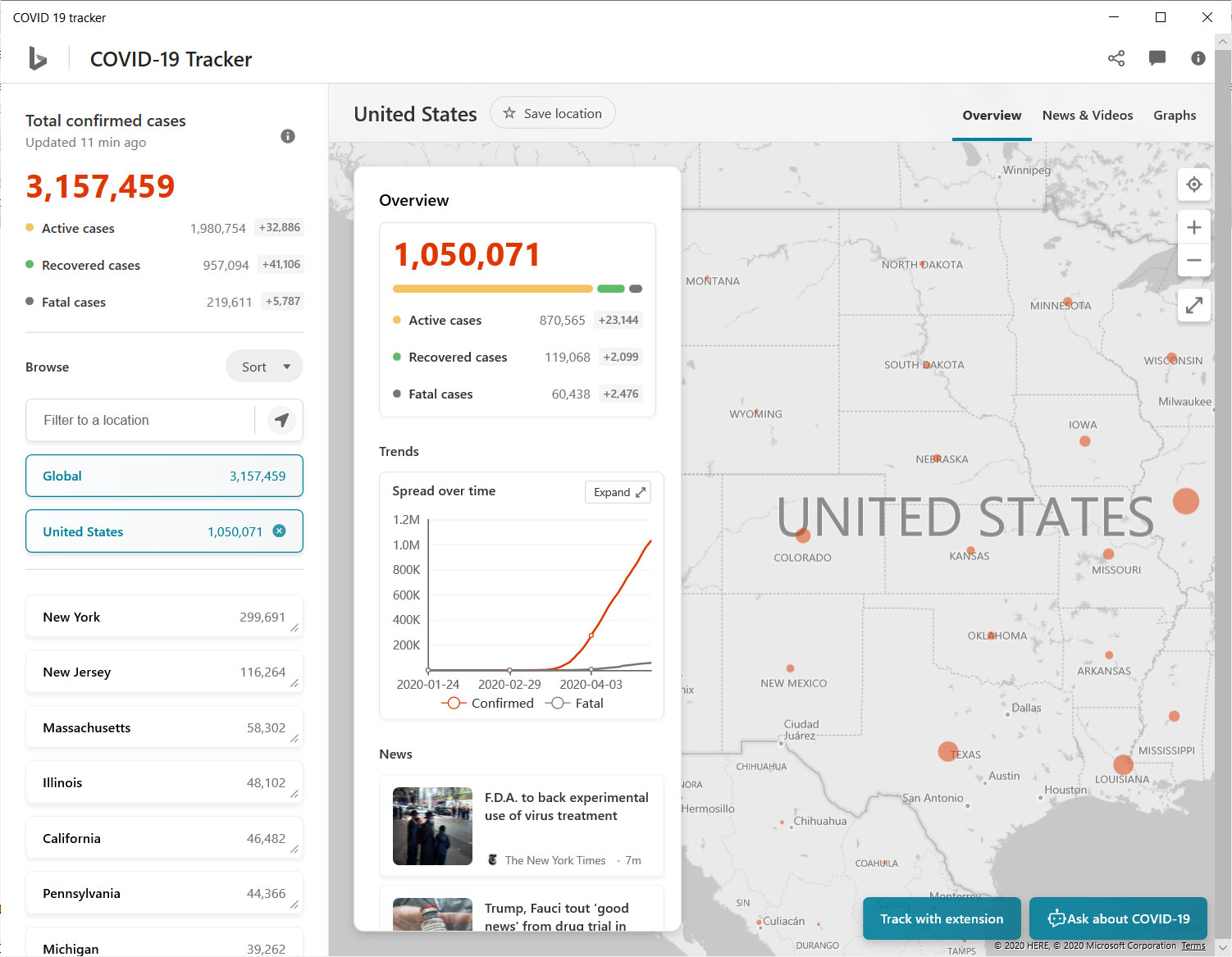Open the feedback chat bubble icon
Screen dimensions: 1232x957
[1157, 58]
